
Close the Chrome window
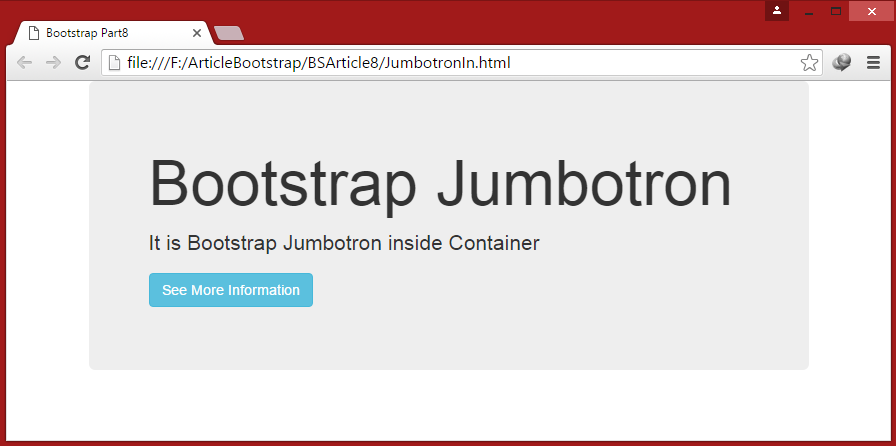pyautogui.click(x=871, y=11)
